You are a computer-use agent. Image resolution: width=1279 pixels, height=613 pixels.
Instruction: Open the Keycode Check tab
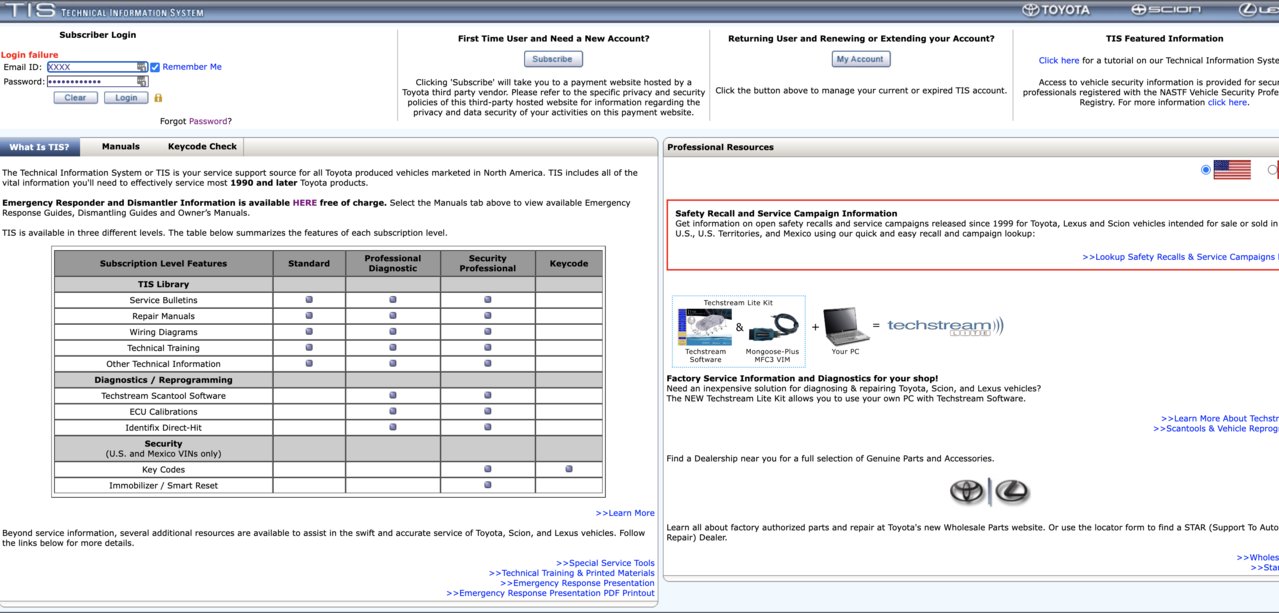click(x=202, y=147)
